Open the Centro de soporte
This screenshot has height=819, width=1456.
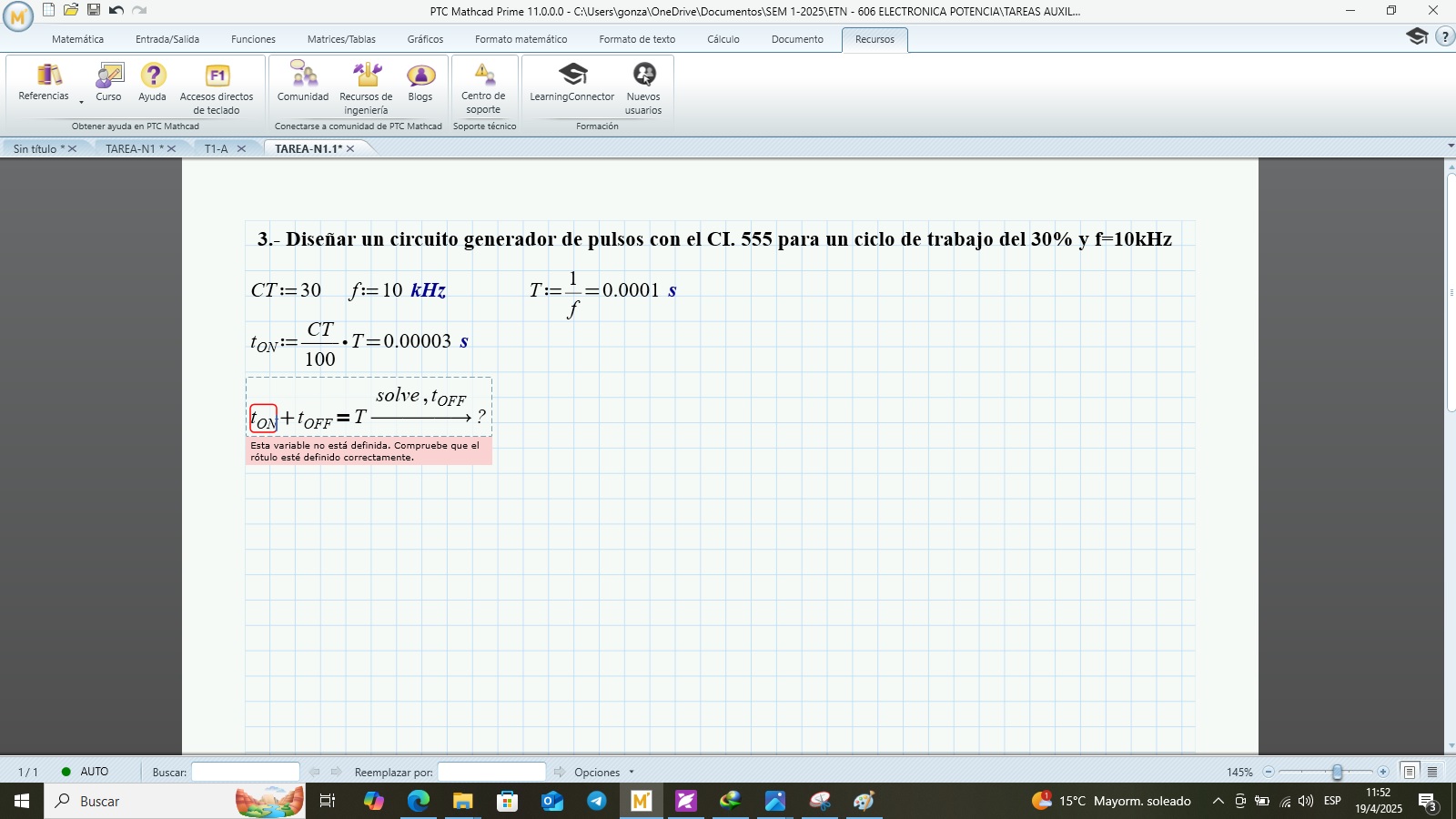[483, 86]
